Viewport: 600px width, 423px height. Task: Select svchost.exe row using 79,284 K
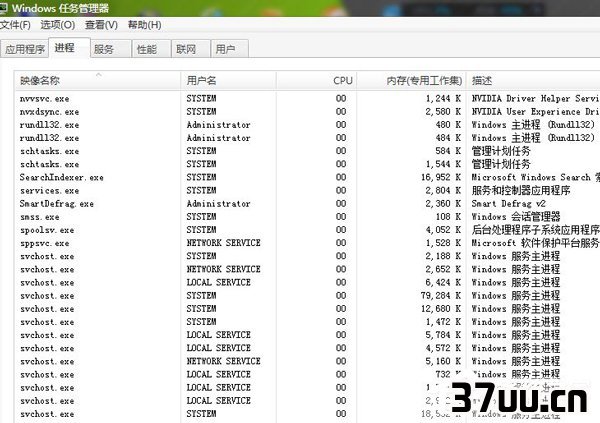[308, 296]
